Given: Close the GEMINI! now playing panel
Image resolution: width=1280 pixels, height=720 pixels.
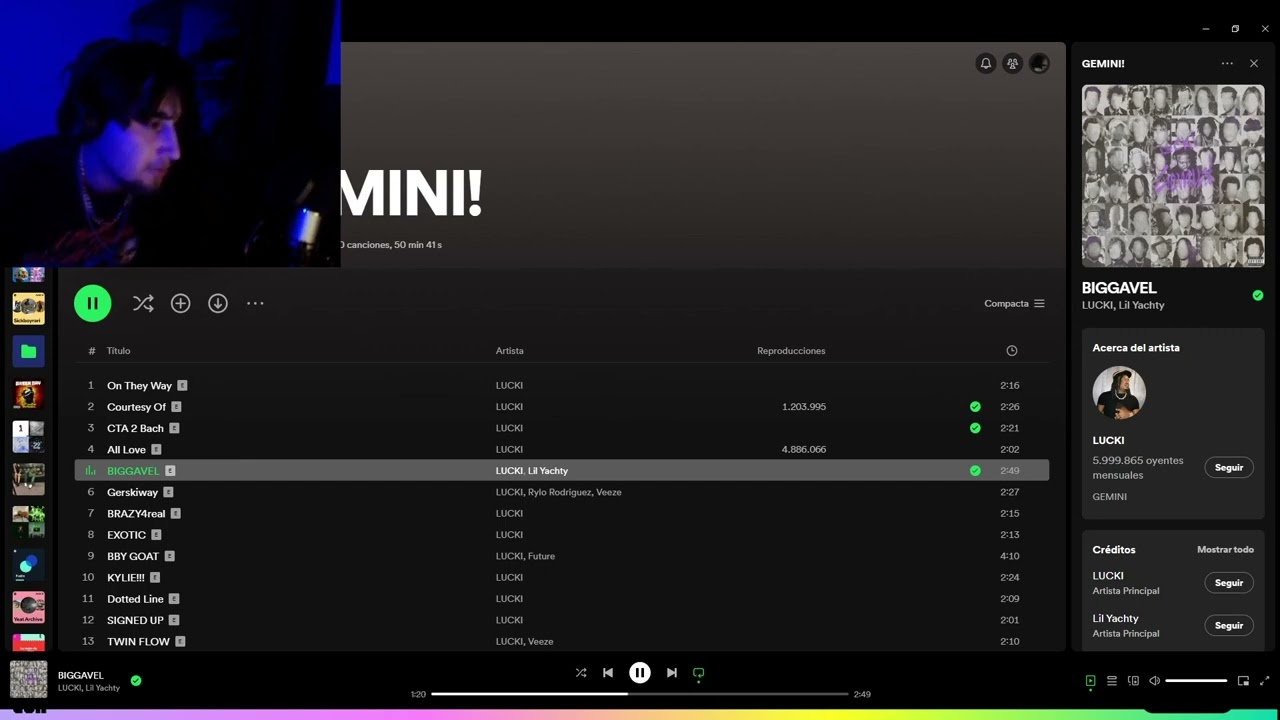Looking at the screenshot, I should point(1254,63).
